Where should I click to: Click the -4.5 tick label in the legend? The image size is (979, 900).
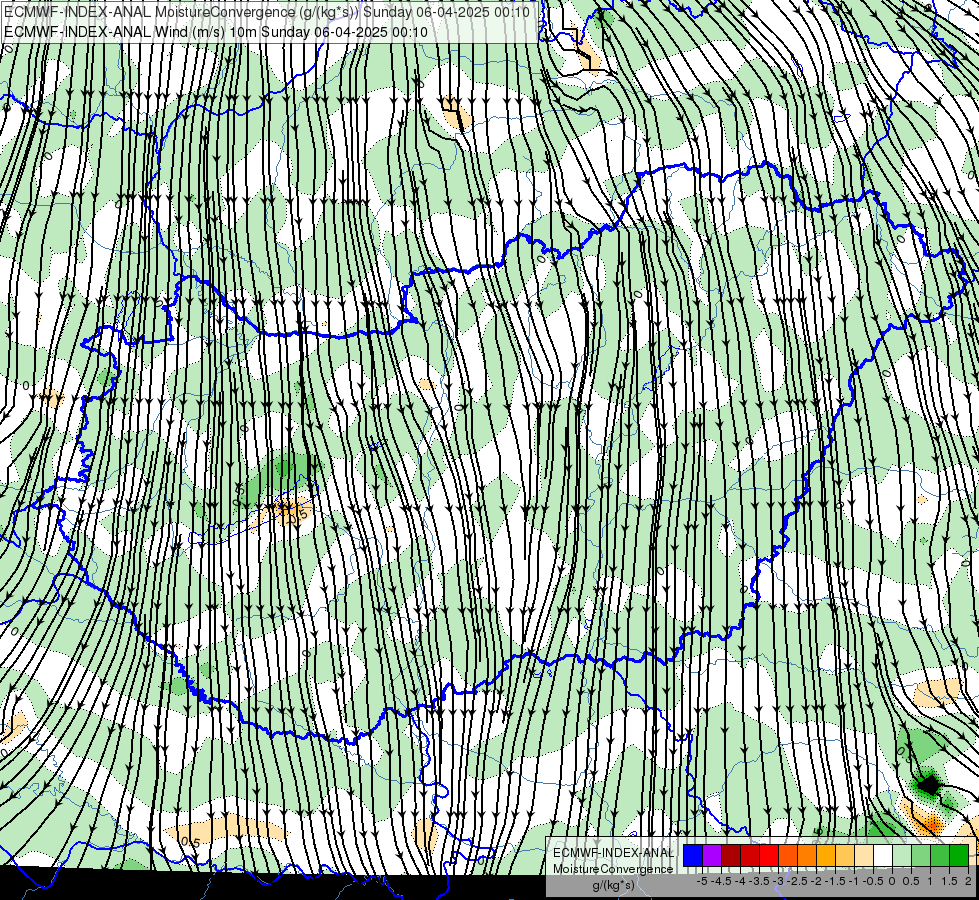[723, 881]
